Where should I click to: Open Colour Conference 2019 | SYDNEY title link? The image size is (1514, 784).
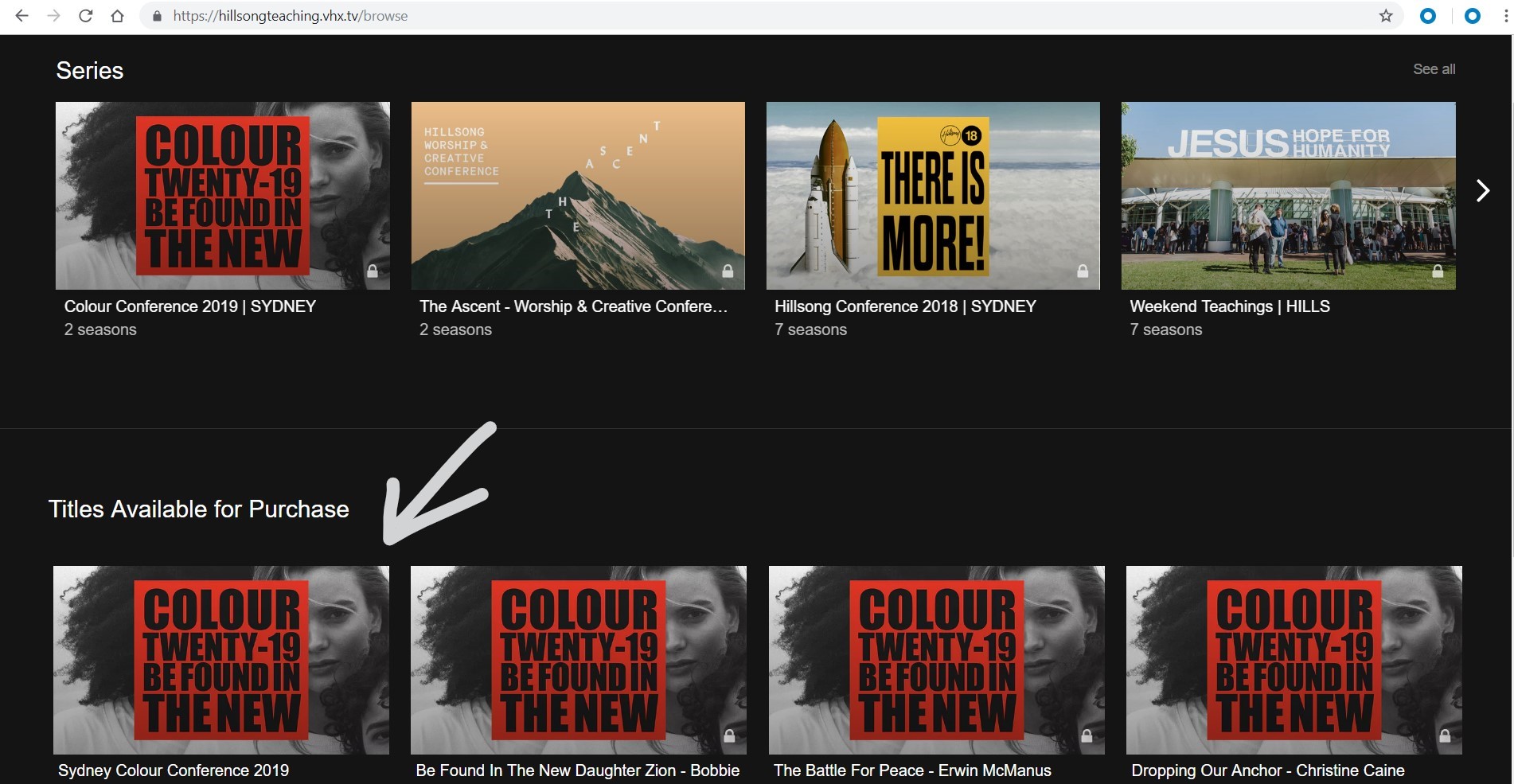point(190,306)
